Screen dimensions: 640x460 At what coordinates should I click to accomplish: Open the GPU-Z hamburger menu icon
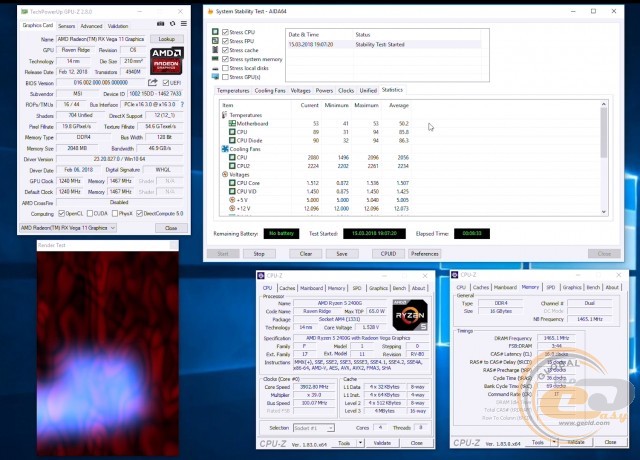click(x=184, y=24)
